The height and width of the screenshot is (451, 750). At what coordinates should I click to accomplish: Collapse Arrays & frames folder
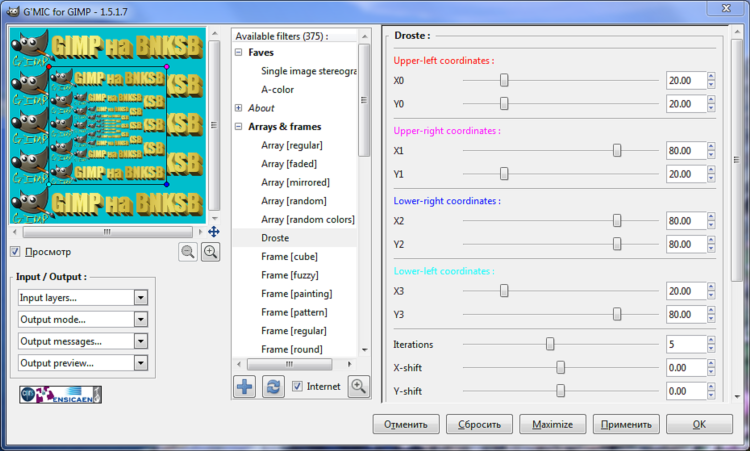point(238,127)
